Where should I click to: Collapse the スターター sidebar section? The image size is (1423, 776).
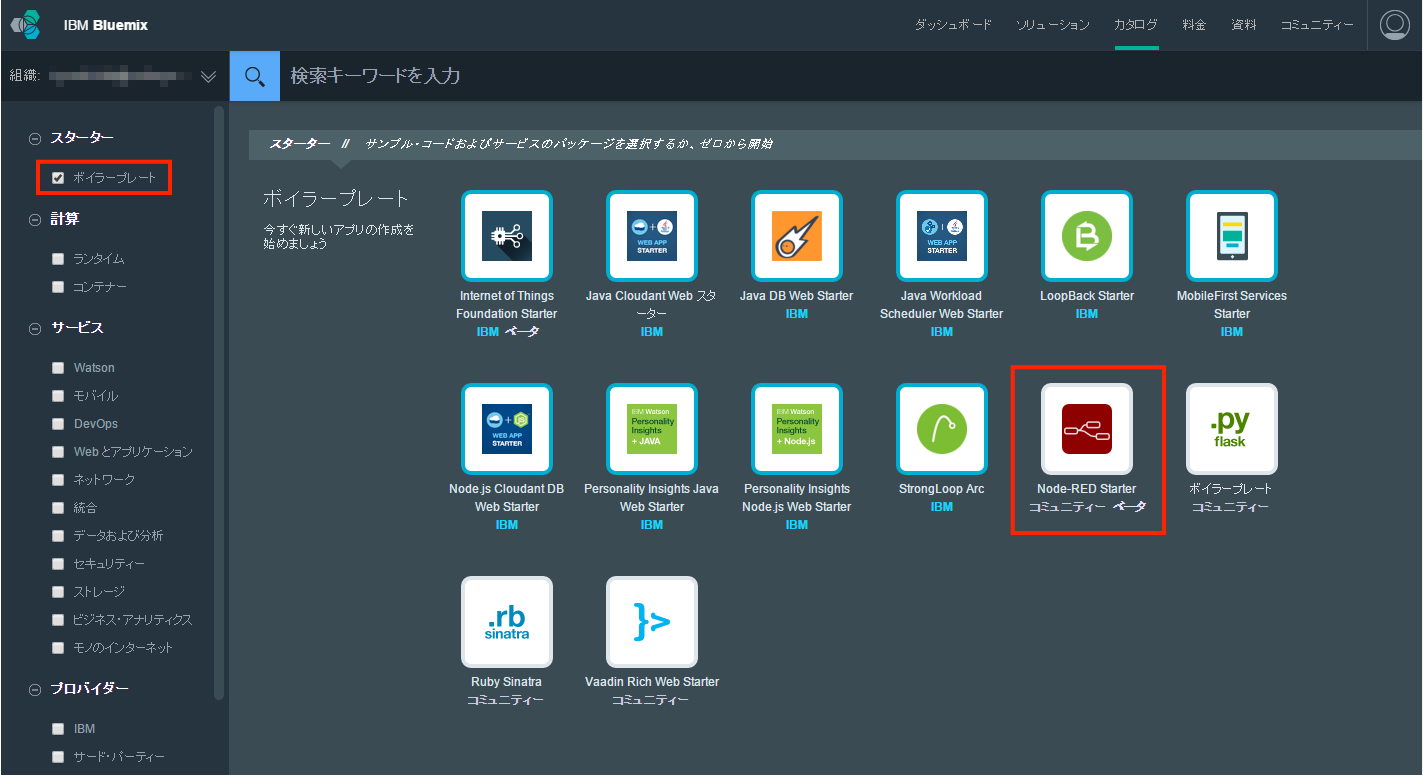tap(36, 138)
